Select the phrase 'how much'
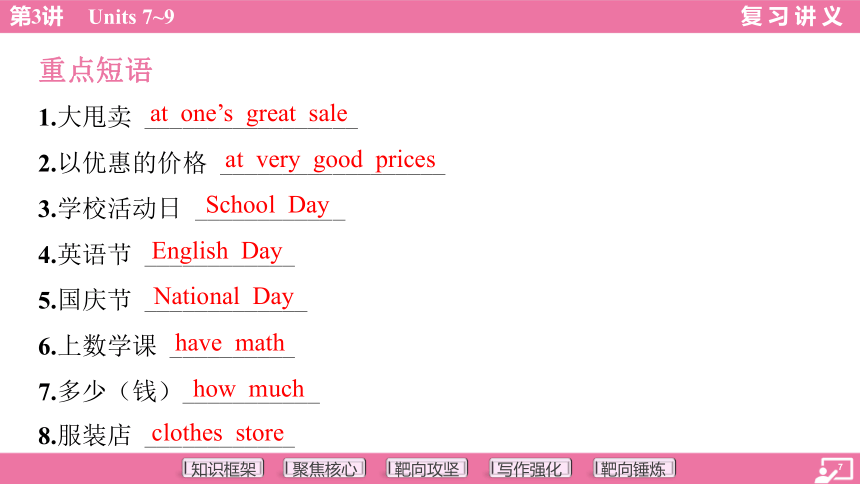Image resolution: width=860 pixels, height=484 pixels. tap(248, 389)
